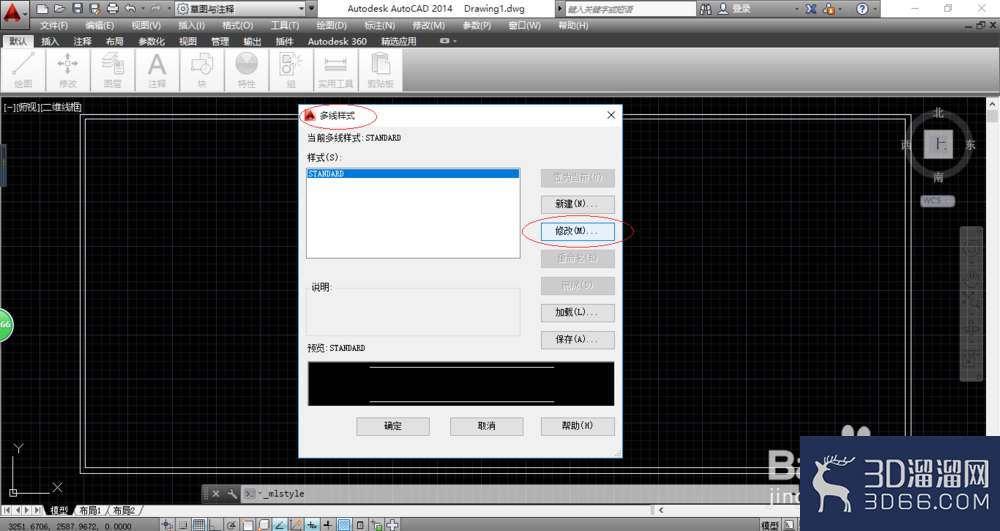Screen dimensions: 1000x531
Task: Switch to the 布局1 layout tab
Action: [x=90, y=510]
